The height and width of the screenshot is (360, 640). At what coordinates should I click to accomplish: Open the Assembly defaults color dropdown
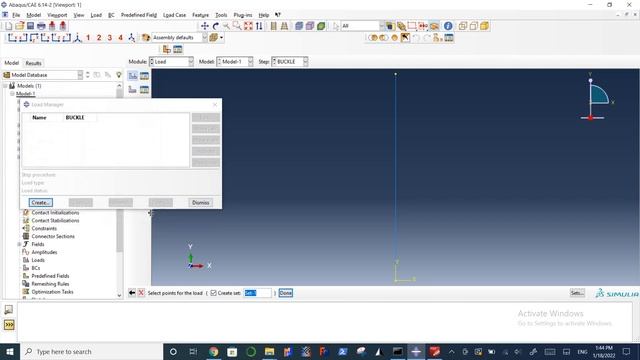tap(180, 38)
